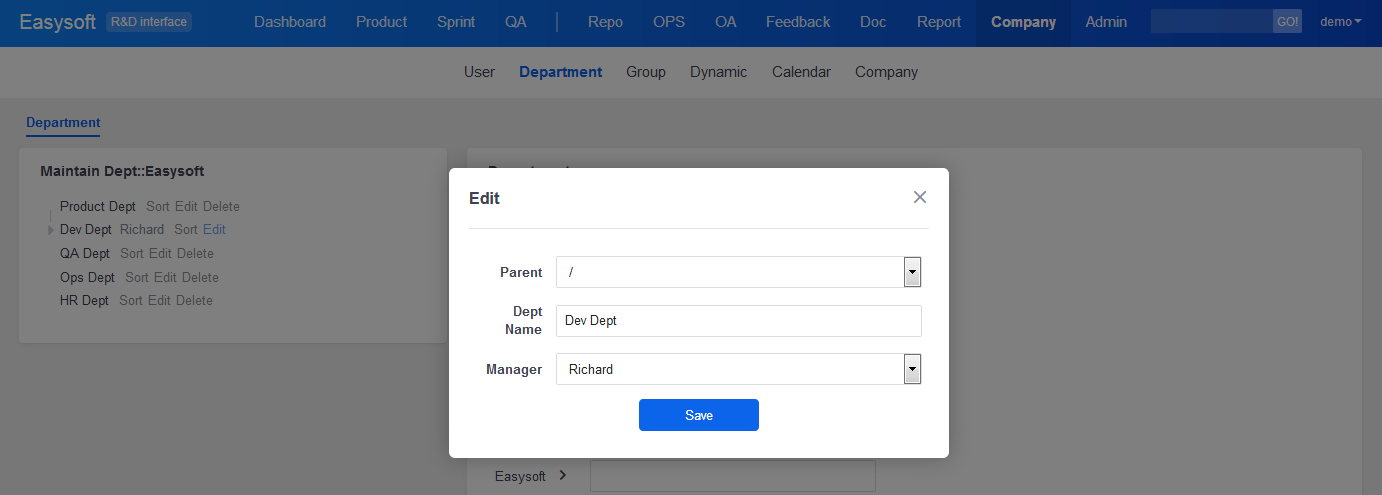This screenshot has width=1382, height=495.
Task: Go to the Sprint menu
Action: coord(456,22)
